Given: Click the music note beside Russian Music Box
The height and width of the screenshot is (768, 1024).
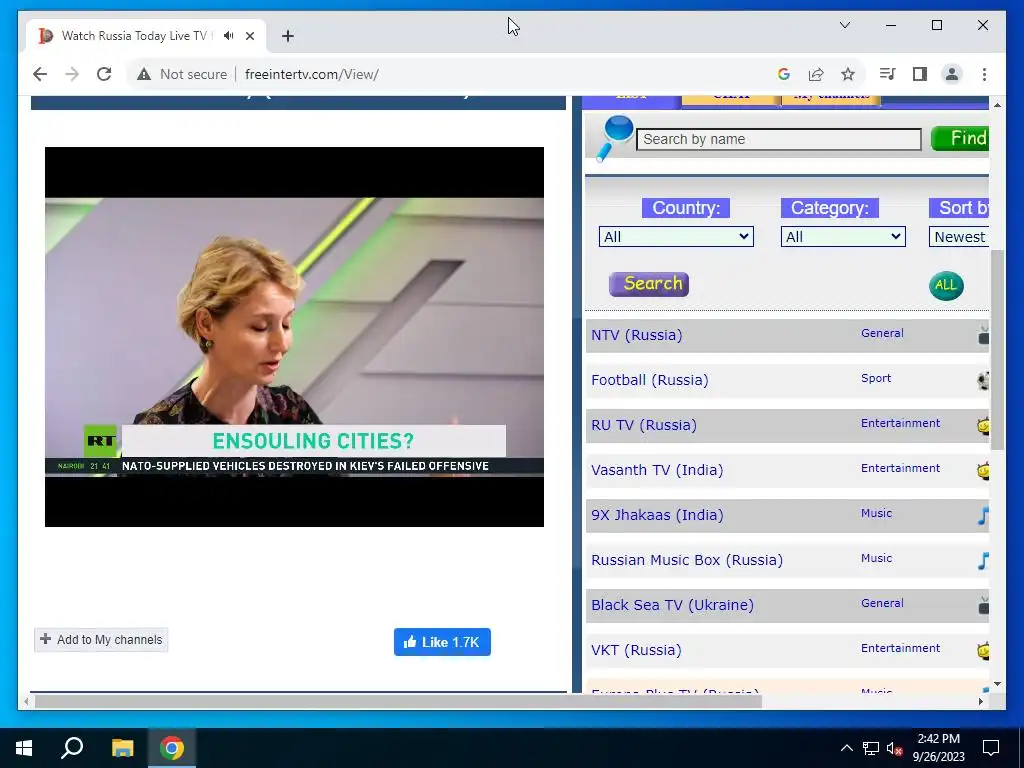Looking at the screenshot, I should pyautogui.click(x=984, y=560).
